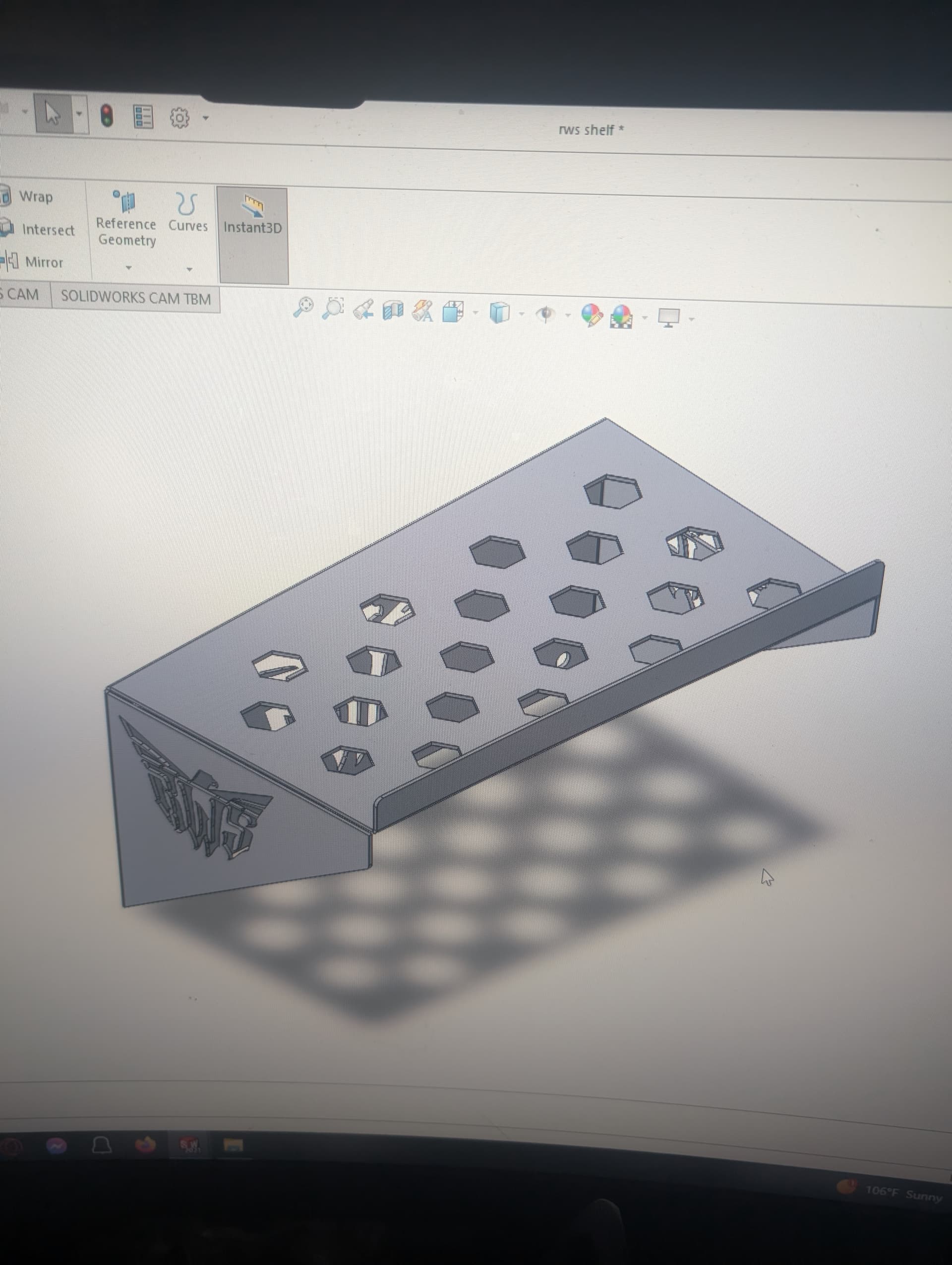Click the Rebuild traffic light icon

coord(107,116)
